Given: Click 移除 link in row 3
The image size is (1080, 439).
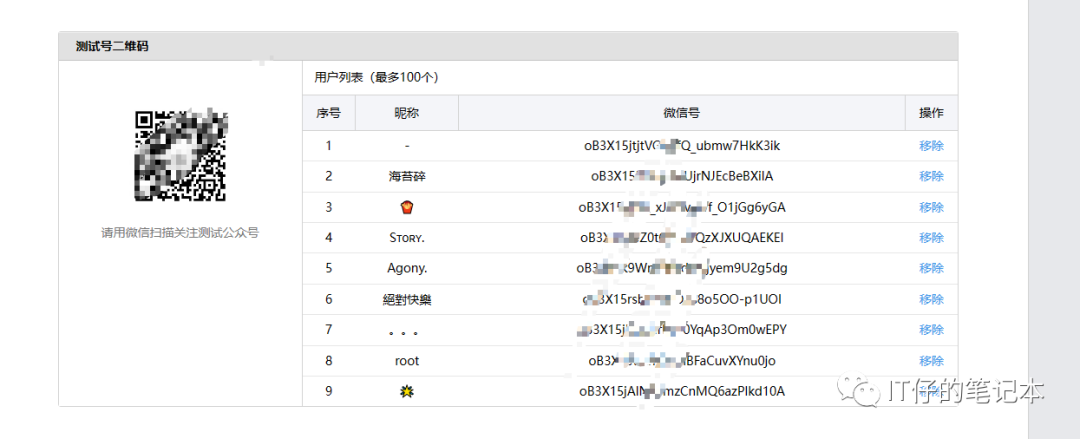Looking at the screenshot, I should (931, 207).
